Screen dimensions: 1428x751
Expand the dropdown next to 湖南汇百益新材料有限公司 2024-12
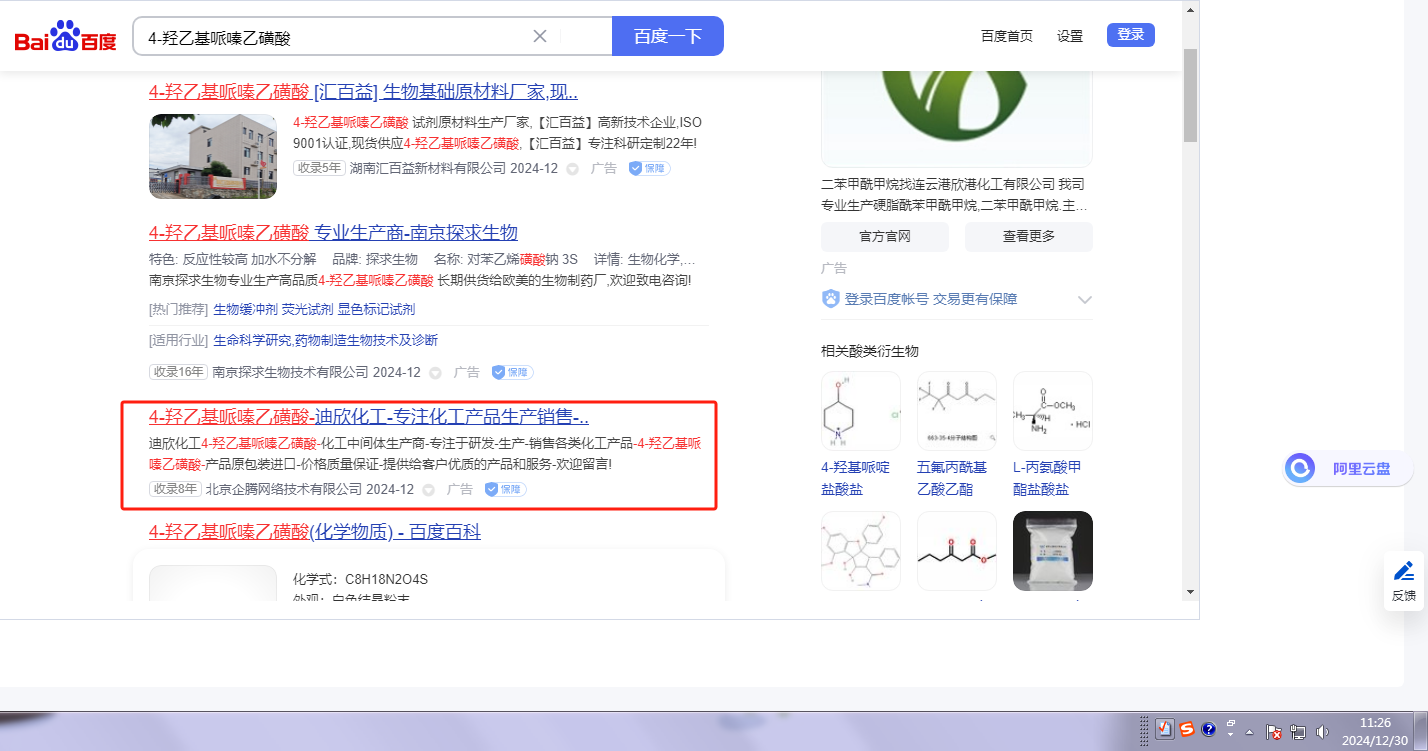pos(572,169)
